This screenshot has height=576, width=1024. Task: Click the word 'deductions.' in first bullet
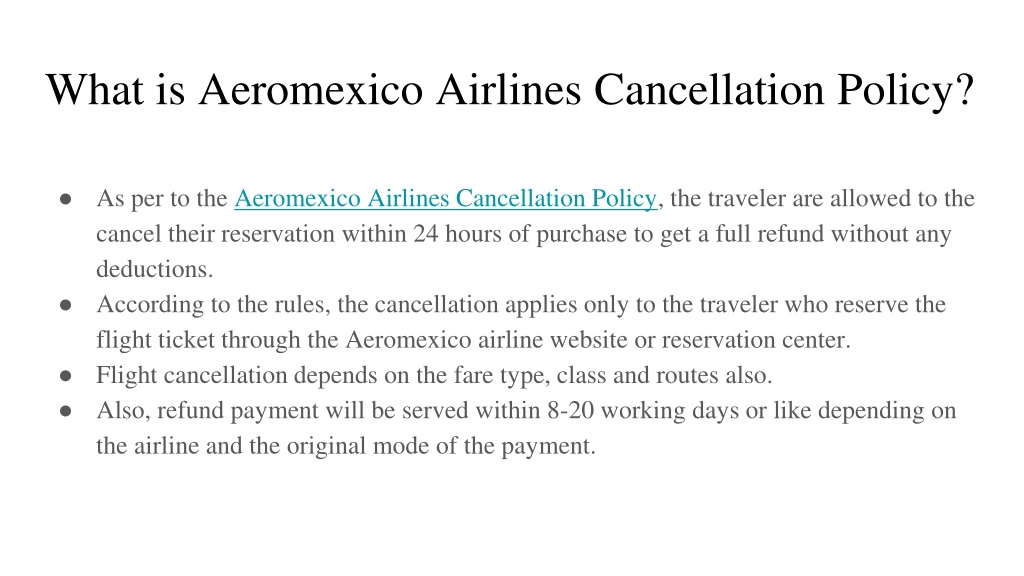tap(155, 269)
